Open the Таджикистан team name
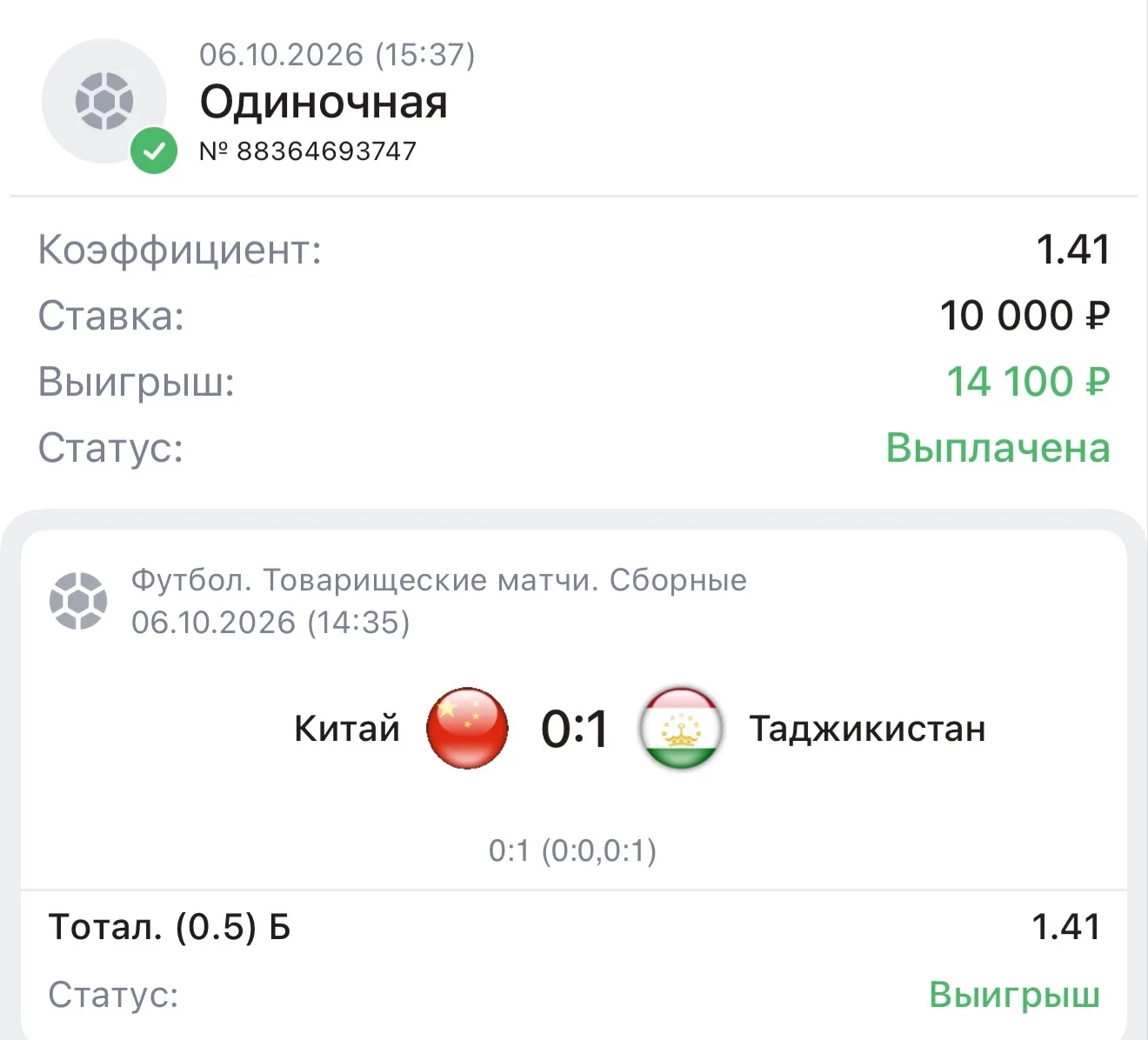The height and width of the screenshot is (1040, 1148). point(868,729)
